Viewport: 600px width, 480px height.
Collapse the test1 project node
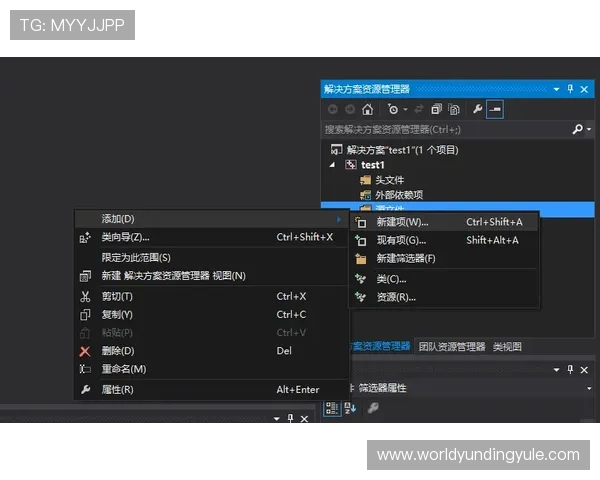pyautogui.click(x=332, y=165)
